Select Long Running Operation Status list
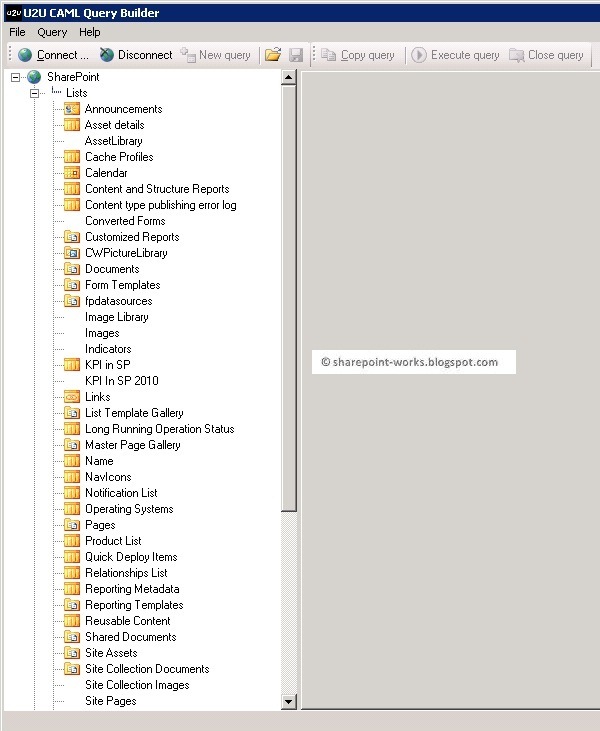Image resolution: width=600 pixels, height=731 pixels. [x=159, y=429]
